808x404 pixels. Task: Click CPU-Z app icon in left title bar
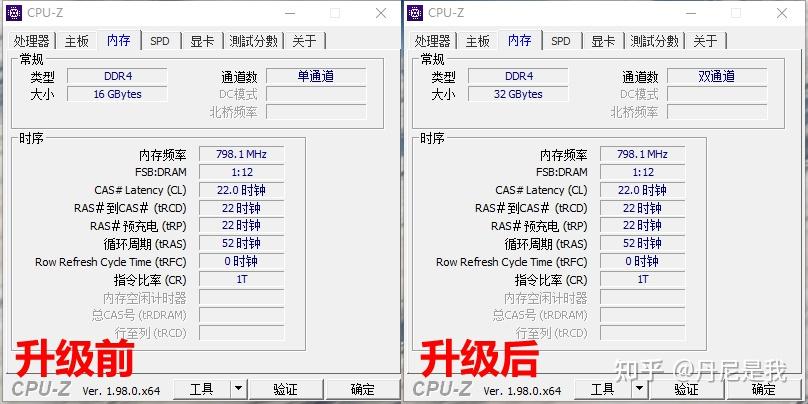14,13
